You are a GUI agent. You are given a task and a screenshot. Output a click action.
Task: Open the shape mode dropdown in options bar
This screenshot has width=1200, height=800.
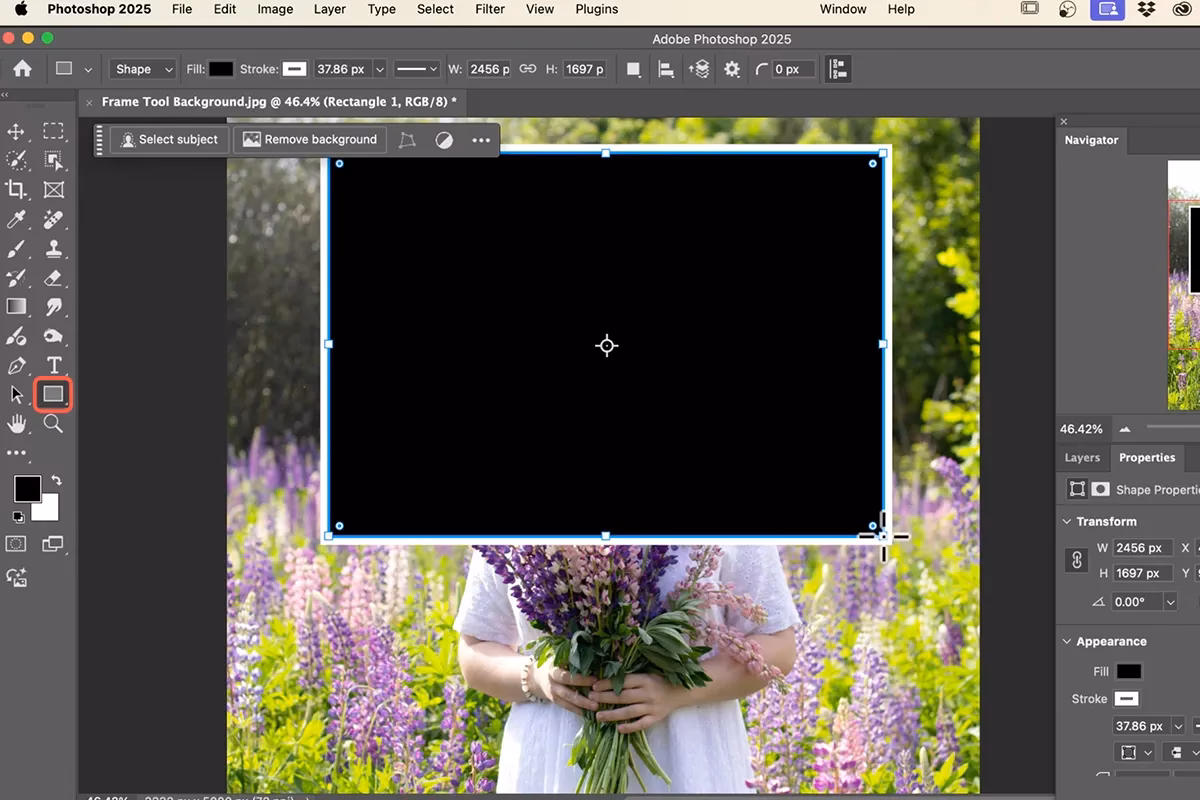(x=141, y=68)
